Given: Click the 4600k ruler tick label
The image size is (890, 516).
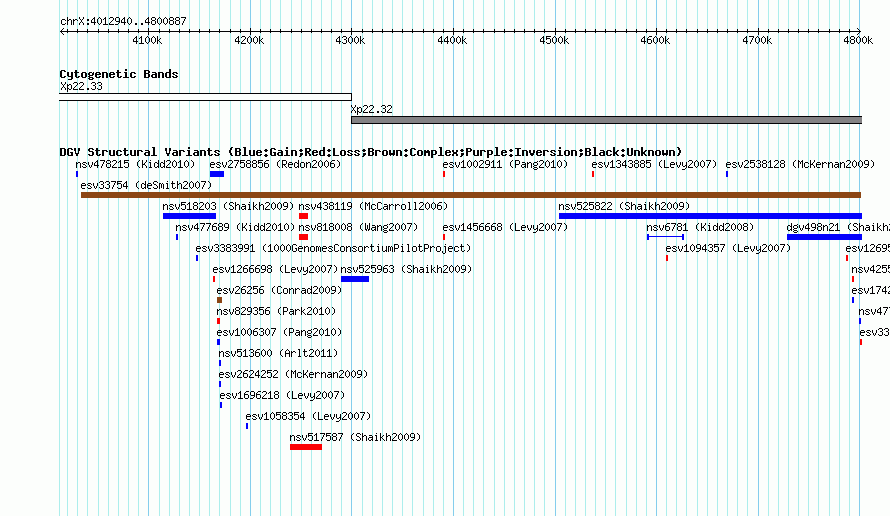Looking at the screenshot, I should pos(655,40).
